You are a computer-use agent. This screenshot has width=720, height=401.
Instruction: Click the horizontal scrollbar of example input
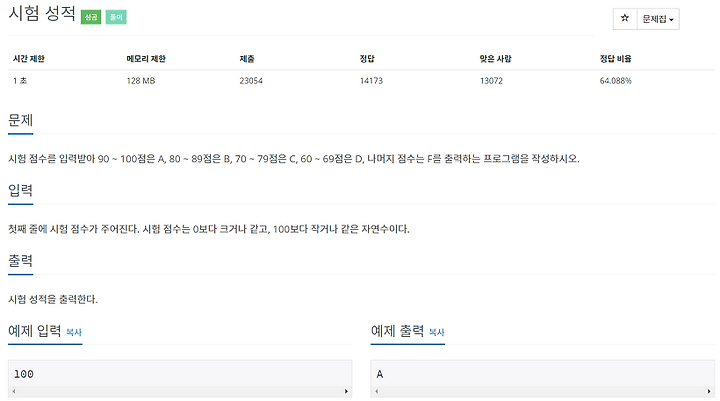(x=180, y=391)
